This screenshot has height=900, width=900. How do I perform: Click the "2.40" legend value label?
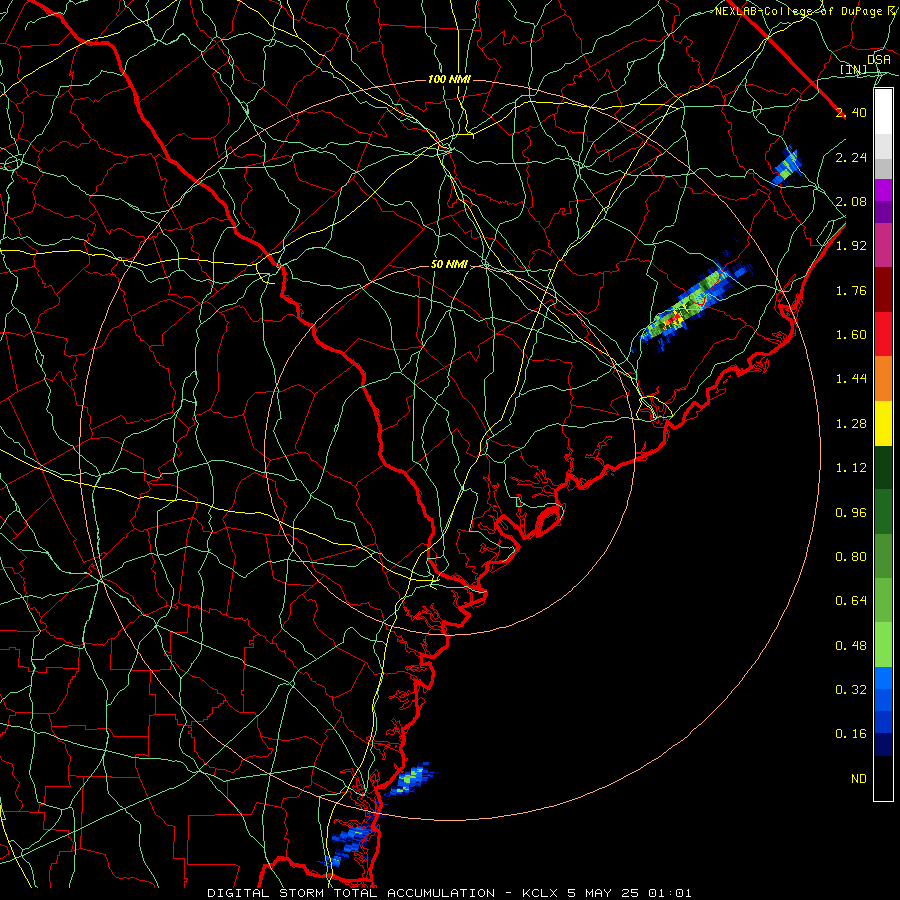pos(851,112)
